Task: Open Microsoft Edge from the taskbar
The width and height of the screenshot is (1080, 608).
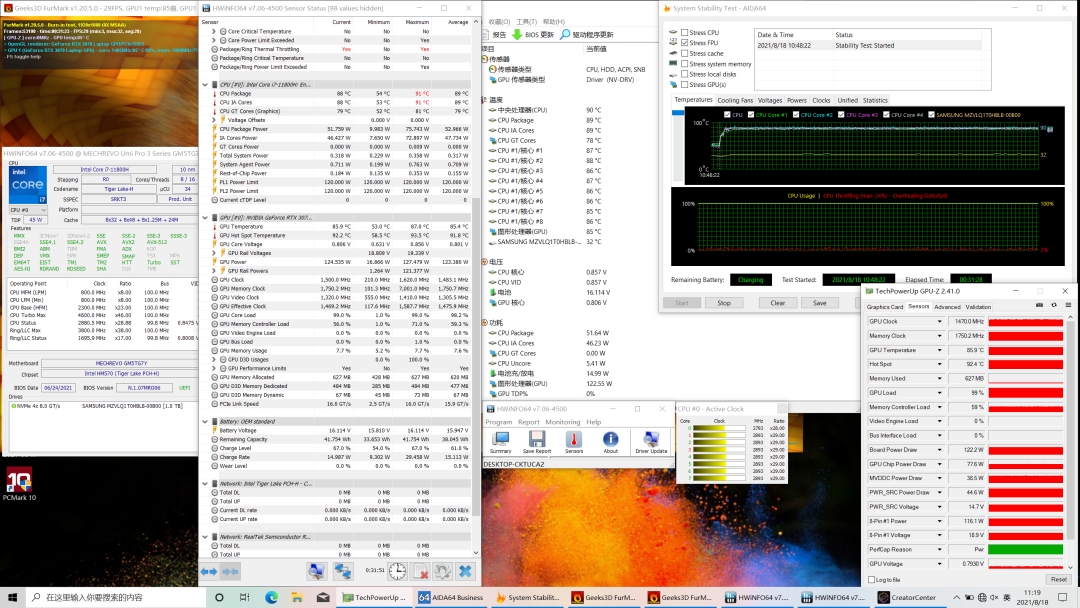Action: click(270, 597)
